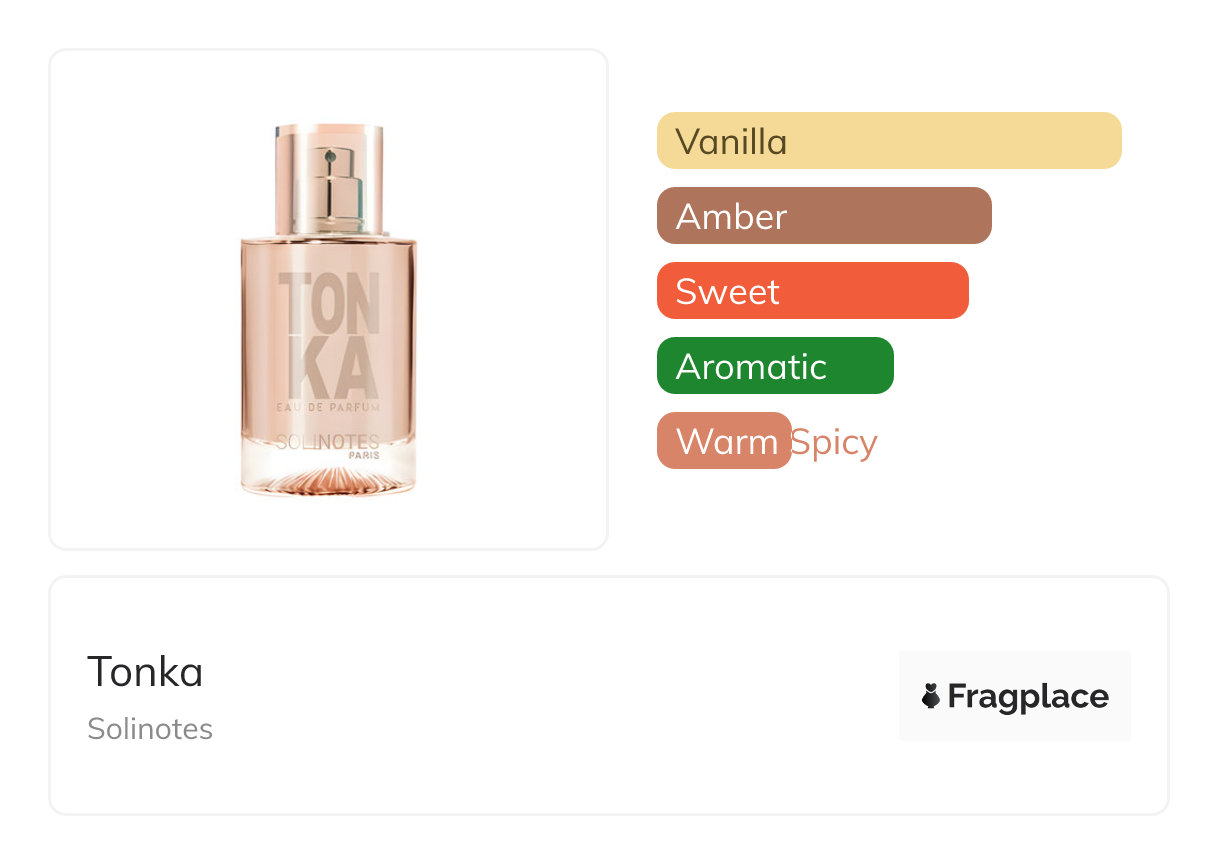Image resolution: width=1218 pixels, height=864 pixels.
Task: Click the Fragplace wordmark text
Action: [x=1028, y=696]
